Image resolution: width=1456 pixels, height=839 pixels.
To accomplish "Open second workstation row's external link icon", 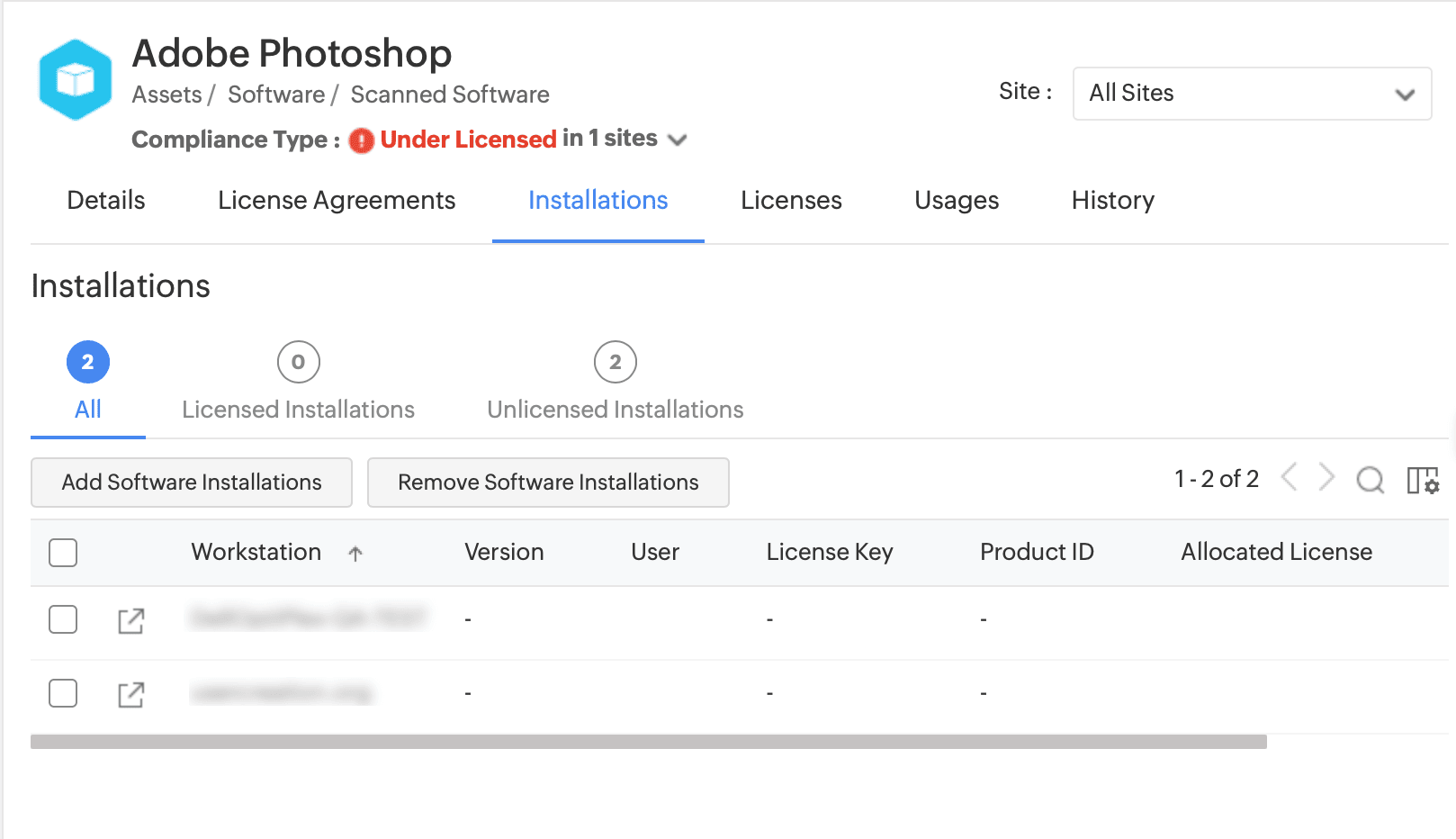I will pos(130,694).
